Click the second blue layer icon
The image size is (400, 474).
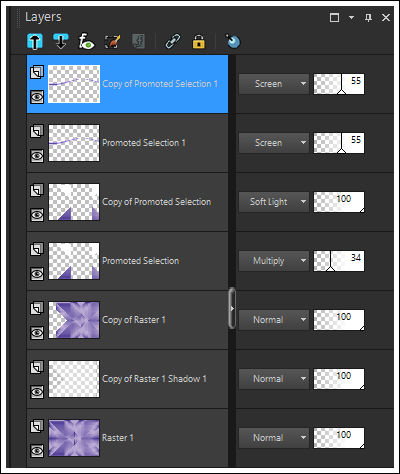click(x=61, y=41)
